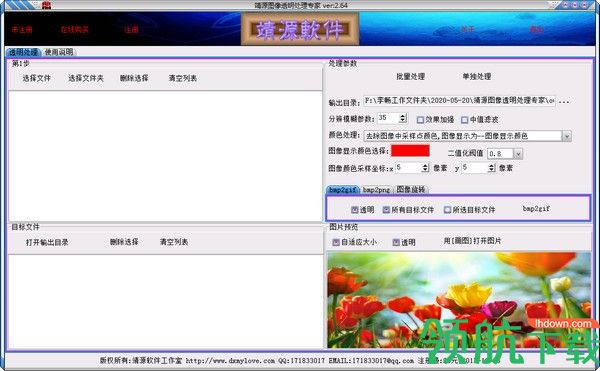The image size is (600, 371).
Task: Enable the 效果加强 checkbox
Action: (420, 120)
